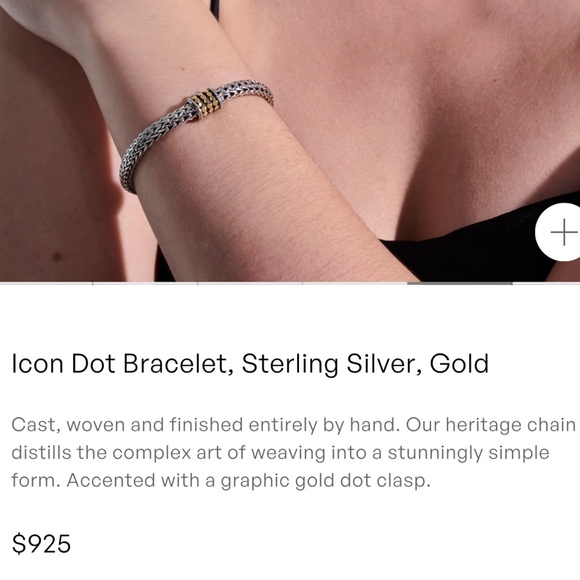The height and width of the screenshot is (580, 580).
Task: Tap the 'heritage chain' text in the description
Action: 511,425
